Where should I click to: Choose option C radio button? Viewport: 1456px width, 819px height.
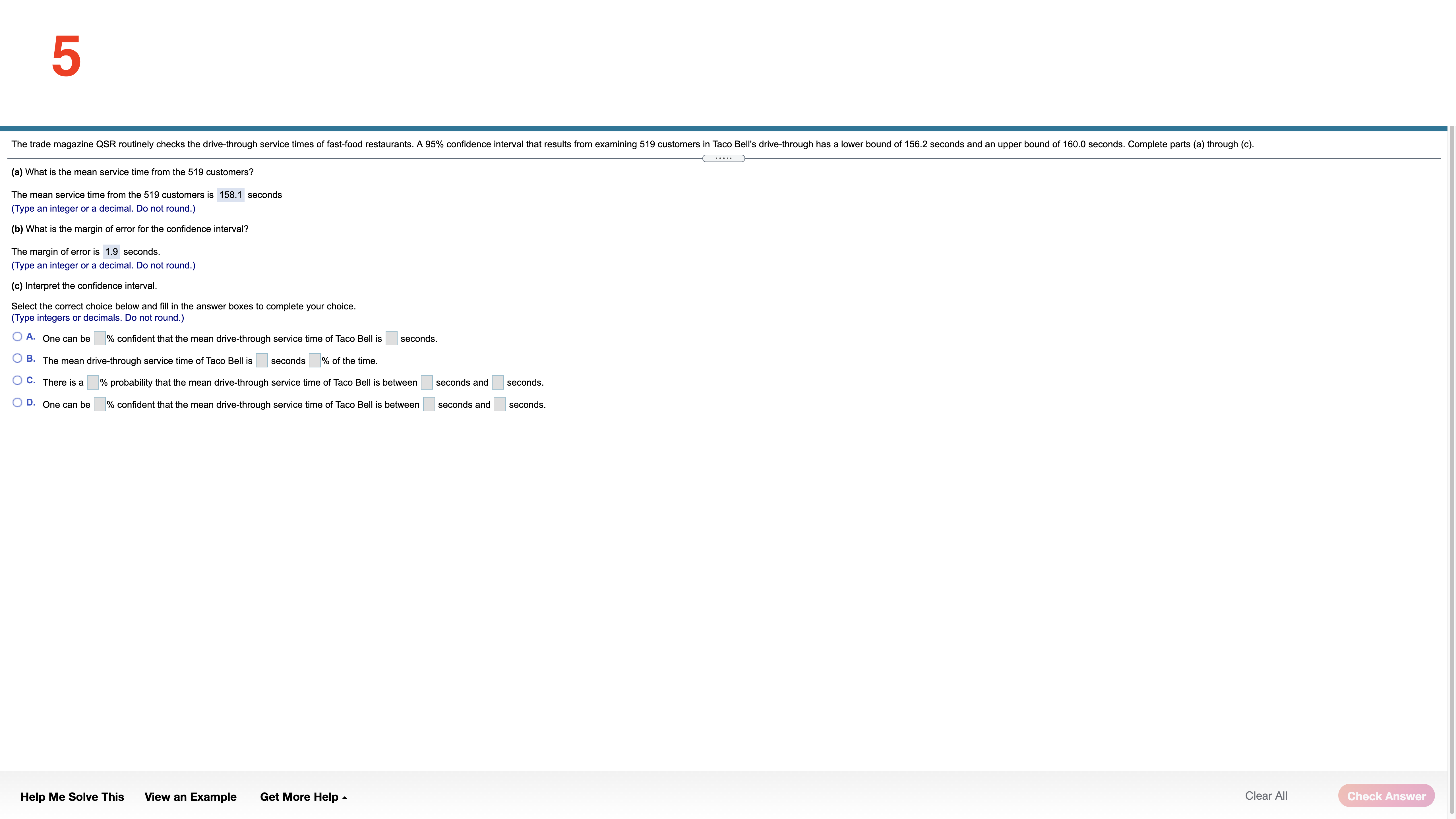point(18,380)
